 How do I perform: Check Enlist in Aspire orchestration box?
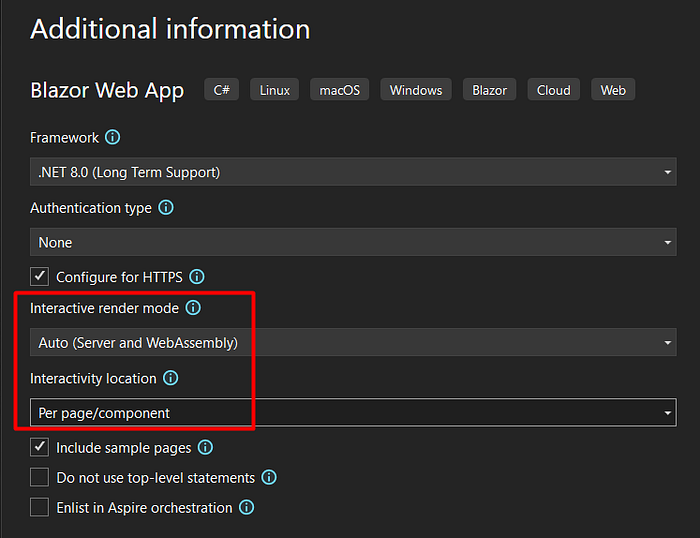click(x=40, y=507)
